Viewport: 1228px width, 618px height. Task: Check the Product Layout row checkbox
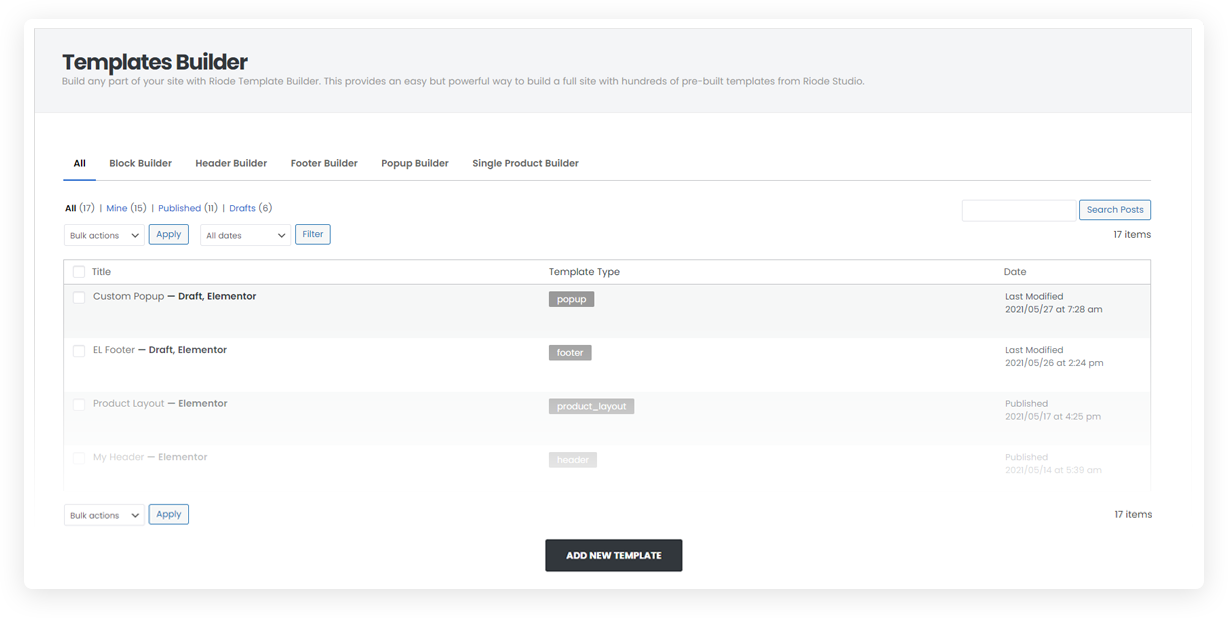[x=79, y=404]
